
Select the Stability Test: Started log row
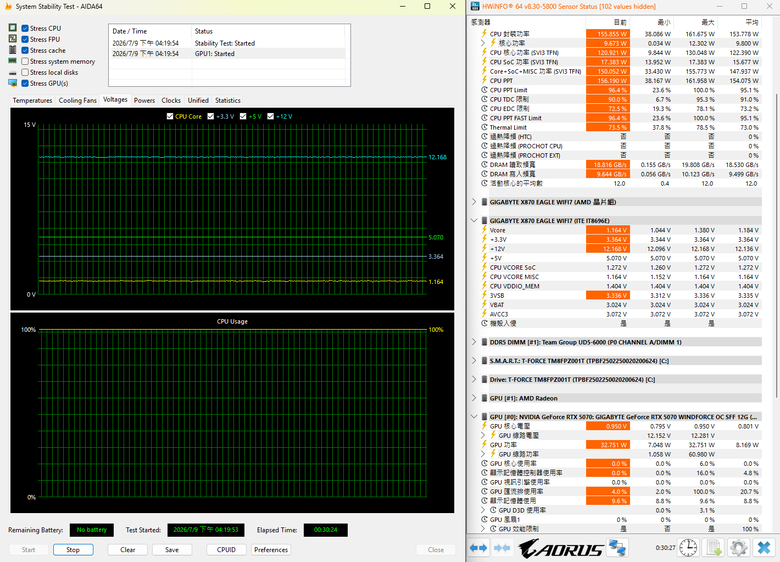click(x=227, y=43)
